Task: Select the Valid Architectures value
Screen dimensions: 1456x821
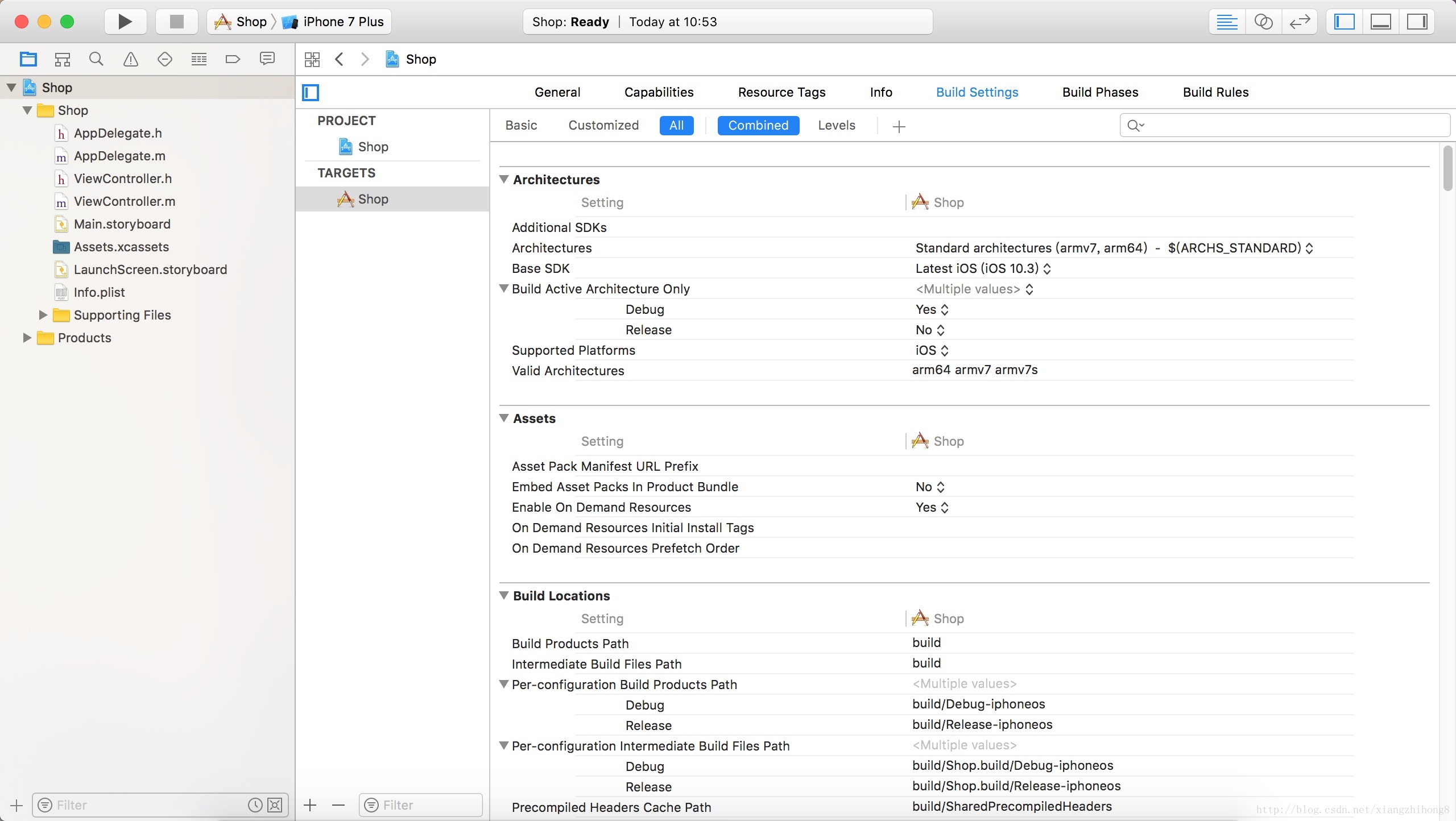Action: (975, 370)
